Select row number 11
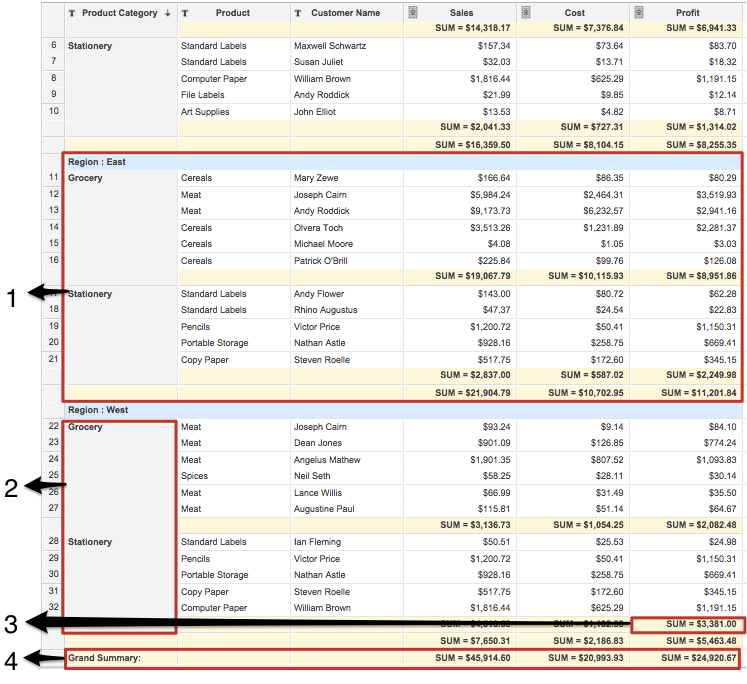 pos(52,178)
